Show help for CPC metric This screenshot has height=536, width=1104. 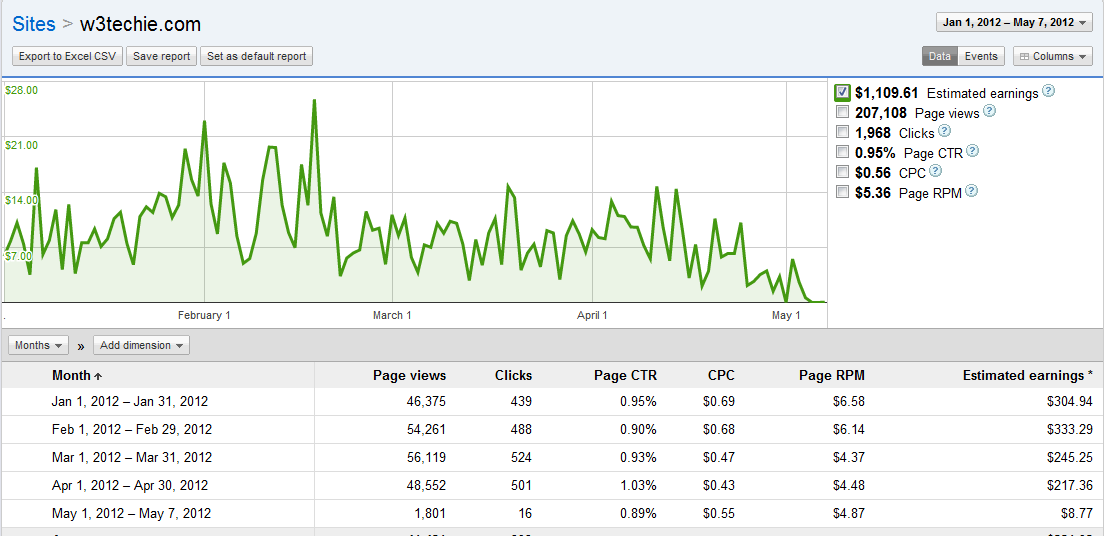[x=936, y=171]
